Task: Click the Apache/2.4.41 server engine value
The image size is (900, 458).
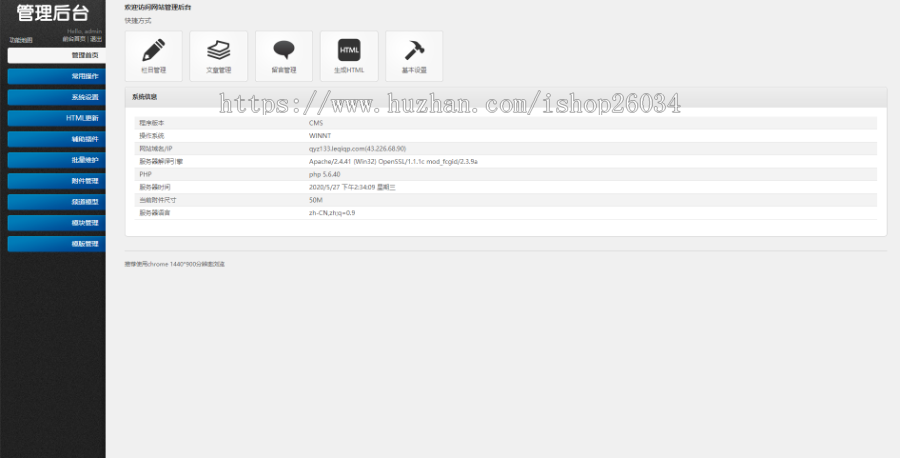Action: click(393, 162)
